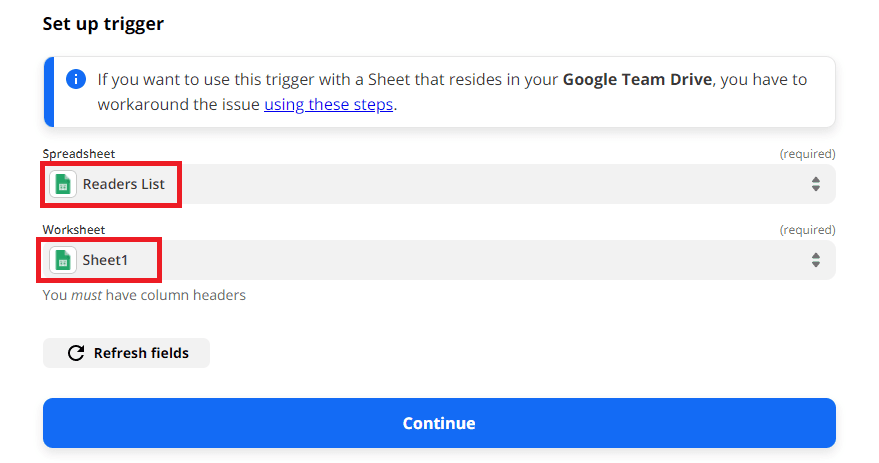Click the (required) tag above the Spreadsheet field
Screen dimensions: 879x463
coord(807,153)
